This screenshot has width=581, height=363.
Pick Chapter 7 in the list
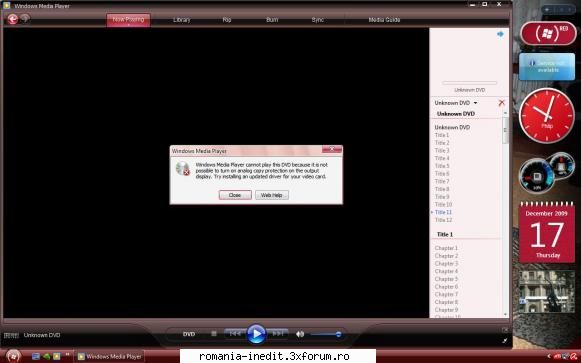[446, 294]
